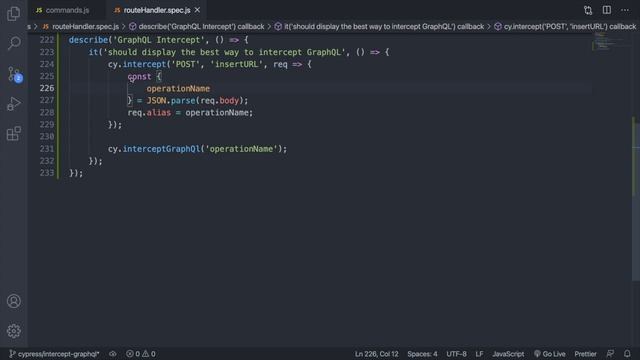The height and width of the screenshot is (360, 640).
Task: Change end-of-line sequence via LF
Action: coord(479,354)
